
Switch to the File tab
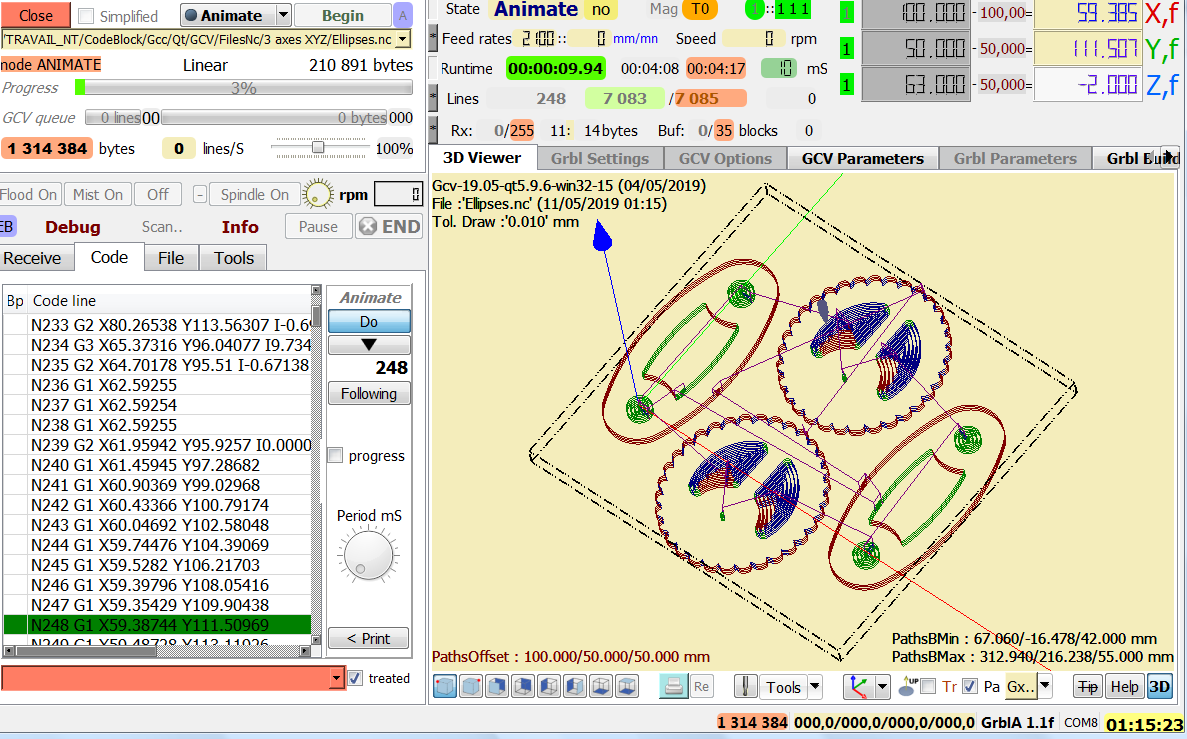coord(171,258)
